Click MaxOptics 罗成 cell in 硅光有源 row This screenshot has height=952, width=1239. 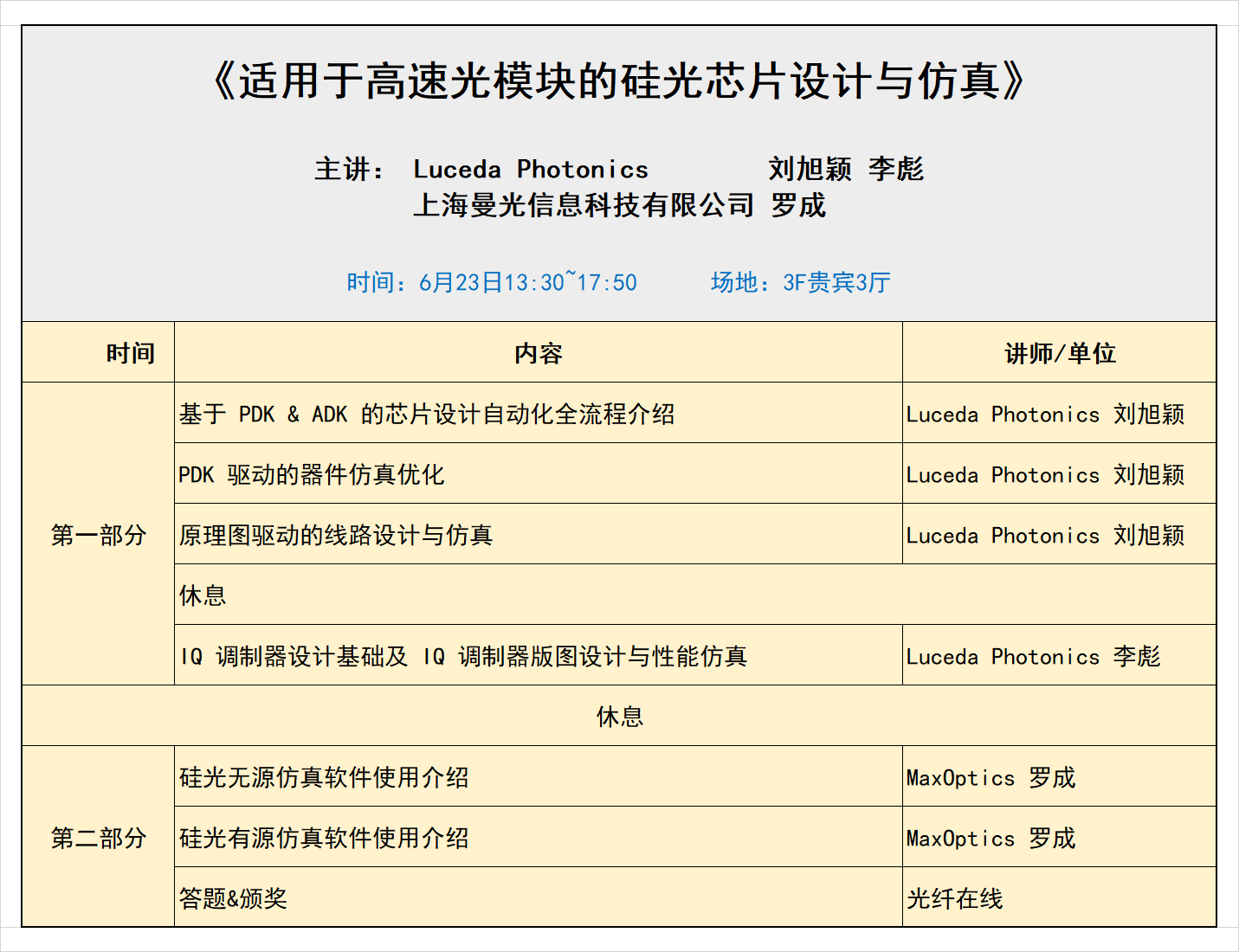pos(1060,837)
